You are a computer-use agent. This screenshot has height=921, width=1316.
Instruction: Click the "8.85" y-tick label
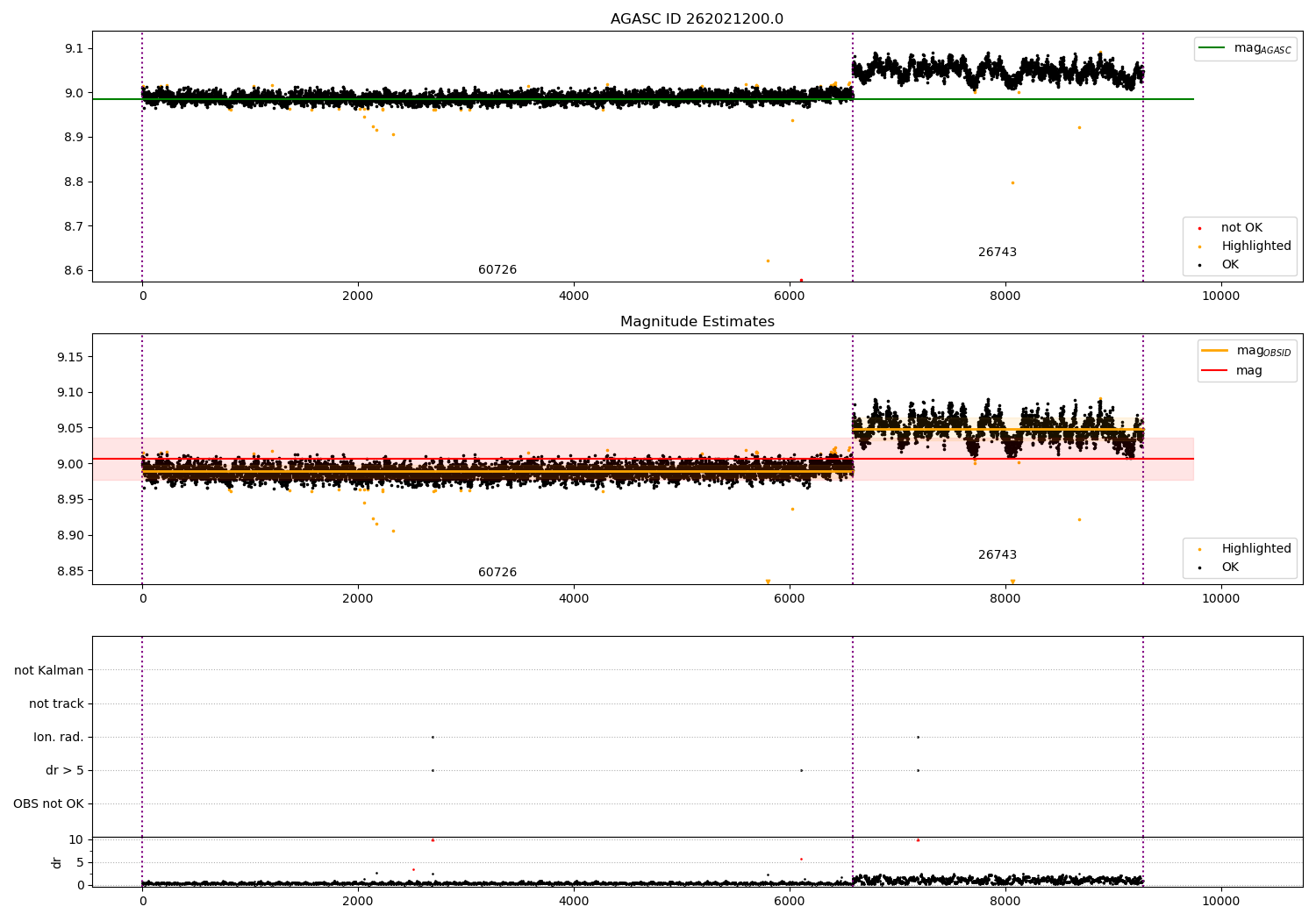[x=70, y=571]
